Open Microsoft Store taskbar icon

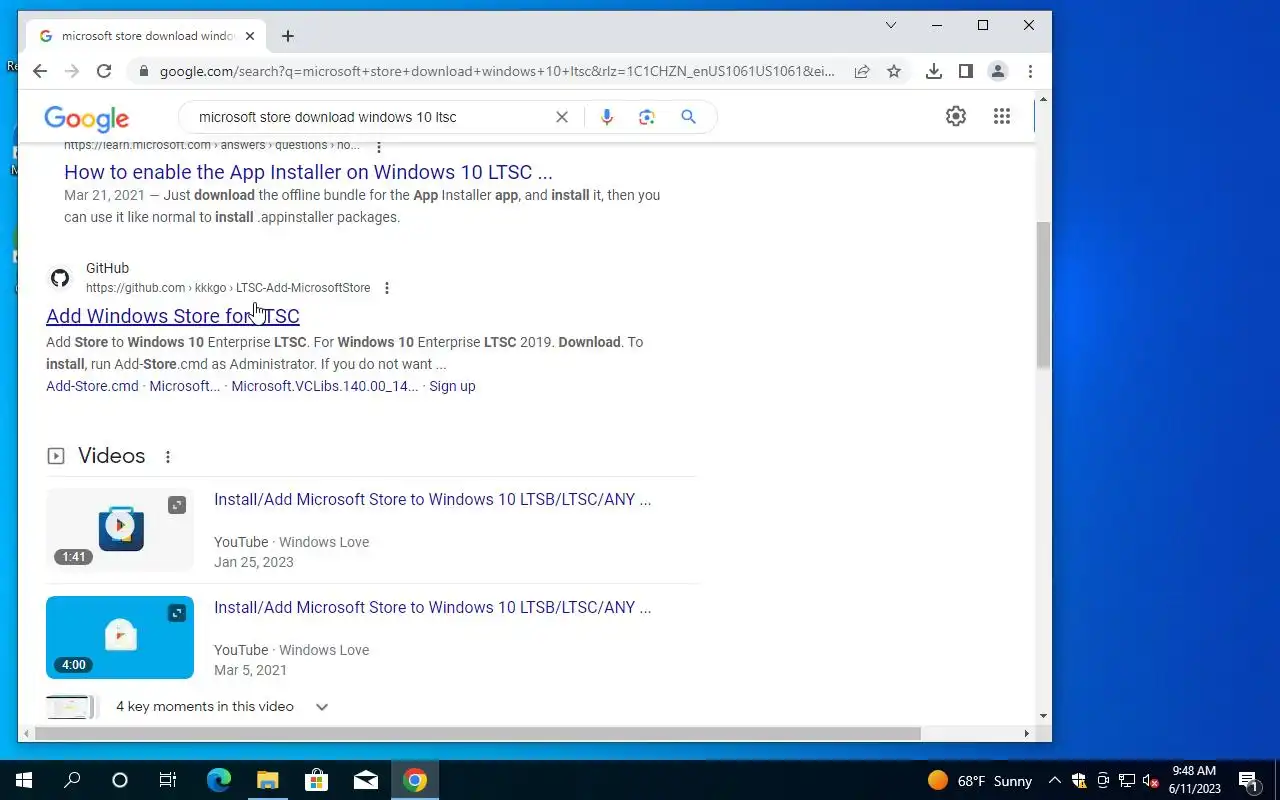pyautogui.click(x=317, y=781)
